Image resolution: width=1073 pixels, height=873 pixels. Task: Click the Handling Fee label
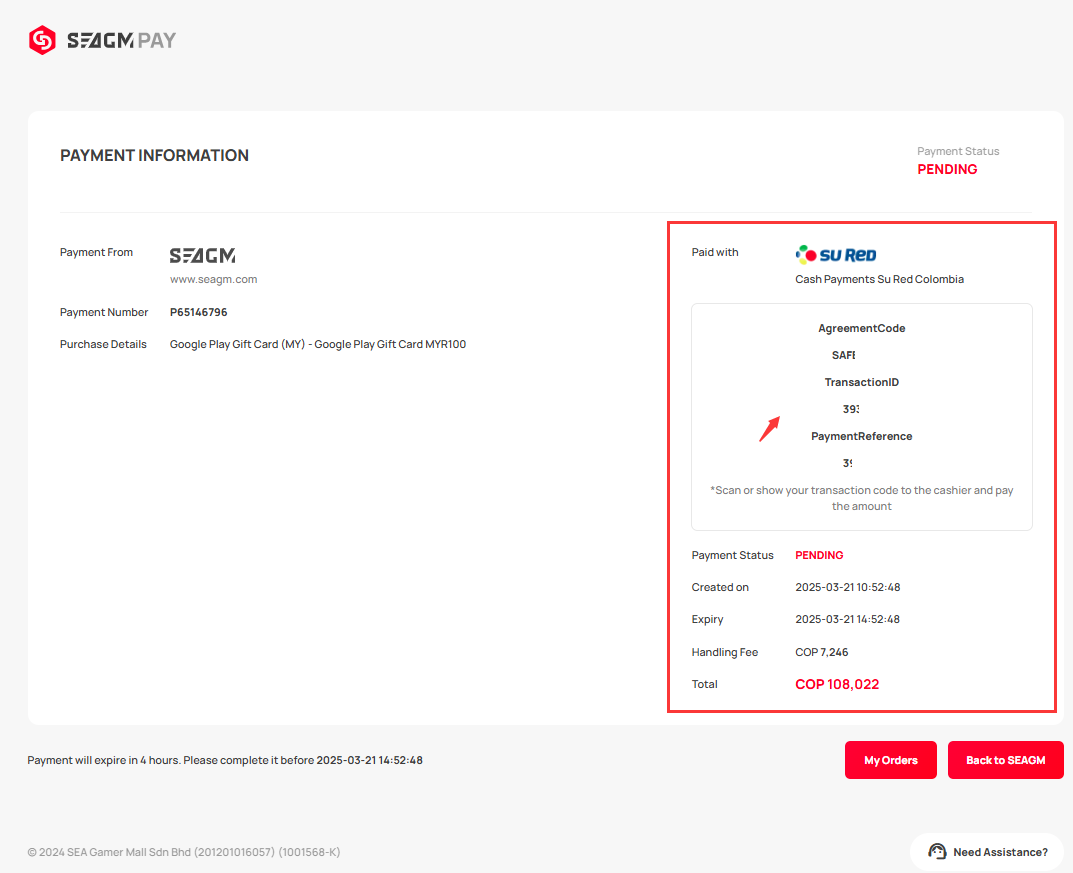point(725,652)
